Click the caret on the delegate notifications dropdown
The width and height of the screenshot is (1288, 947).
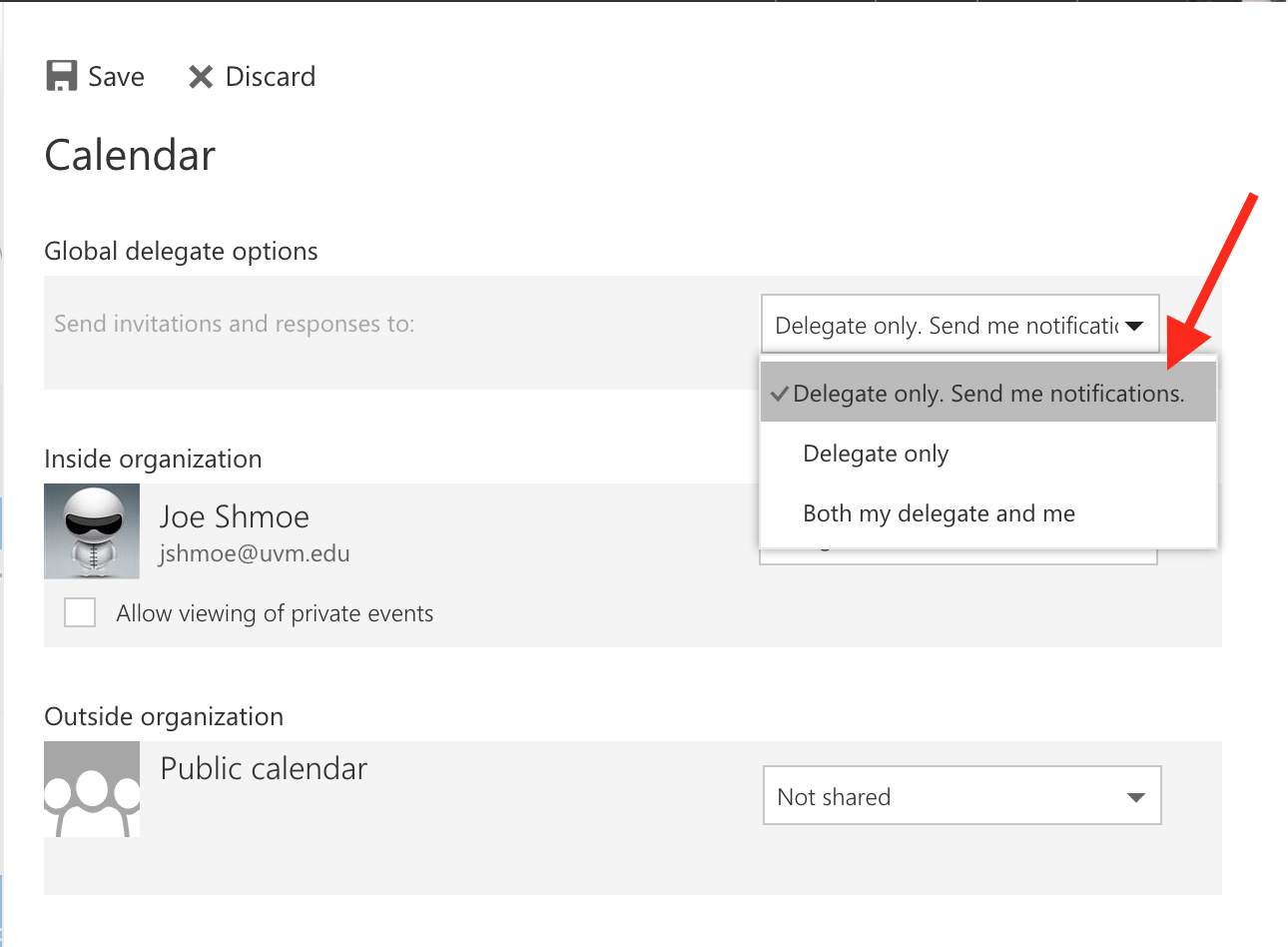1135,325
